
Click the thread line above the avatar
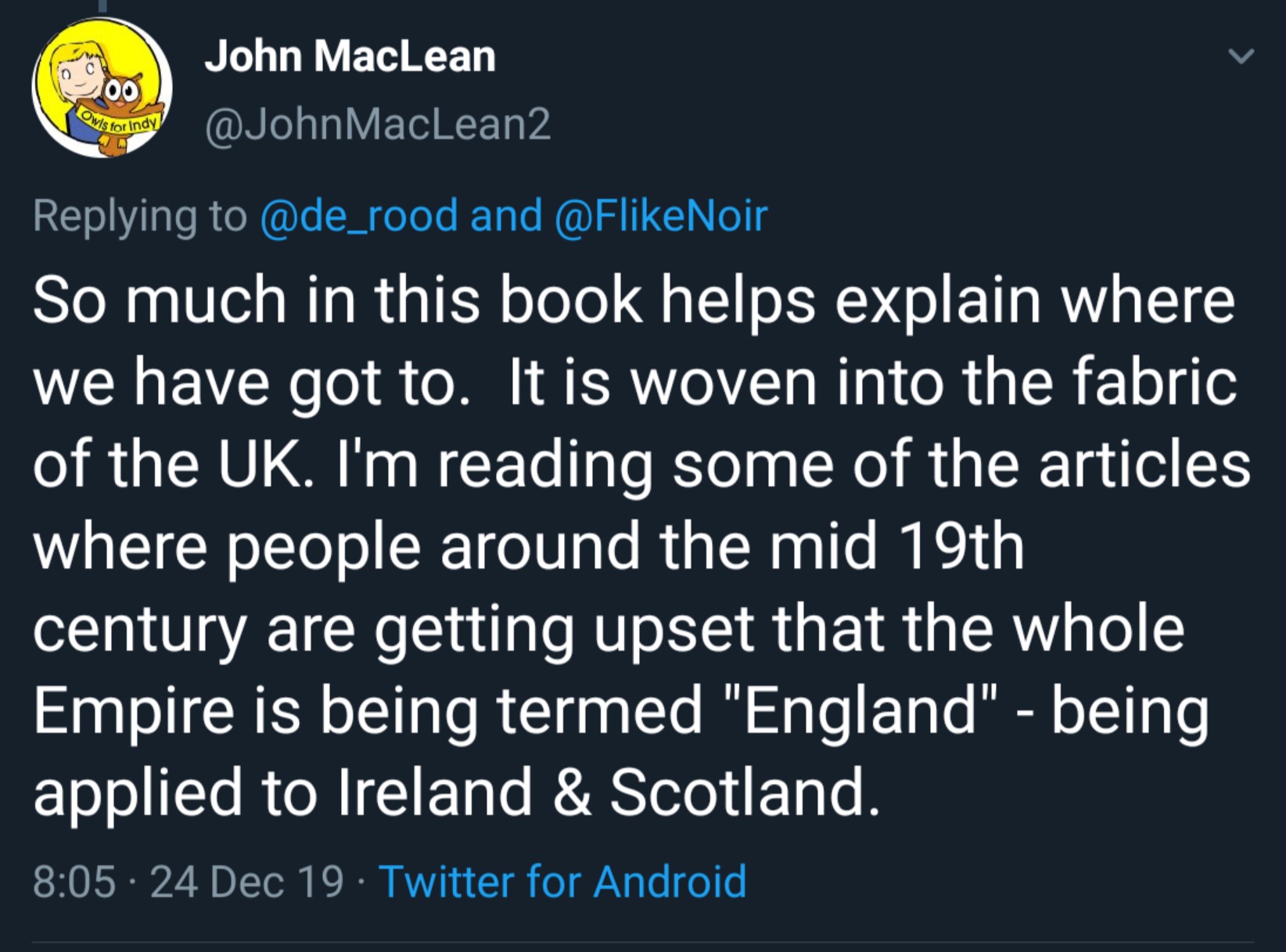101,6
